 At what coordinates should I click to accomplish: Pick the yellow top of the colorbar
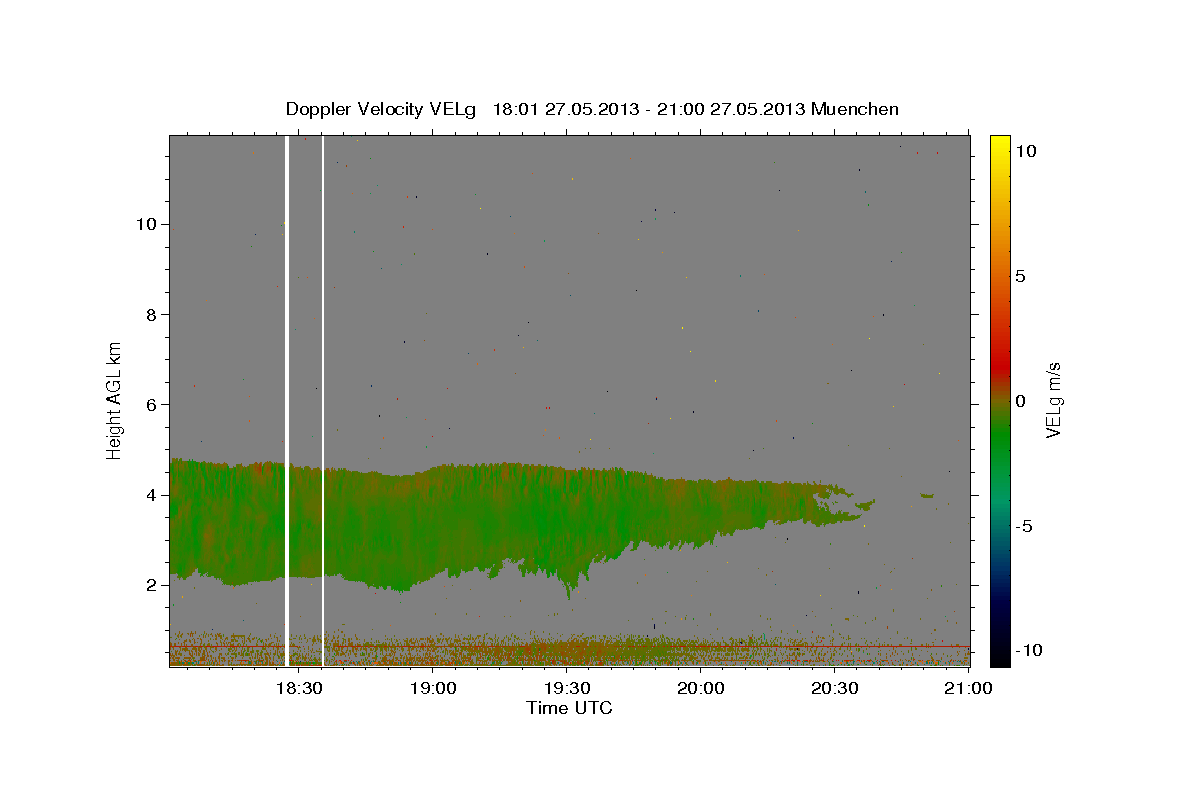999,145
